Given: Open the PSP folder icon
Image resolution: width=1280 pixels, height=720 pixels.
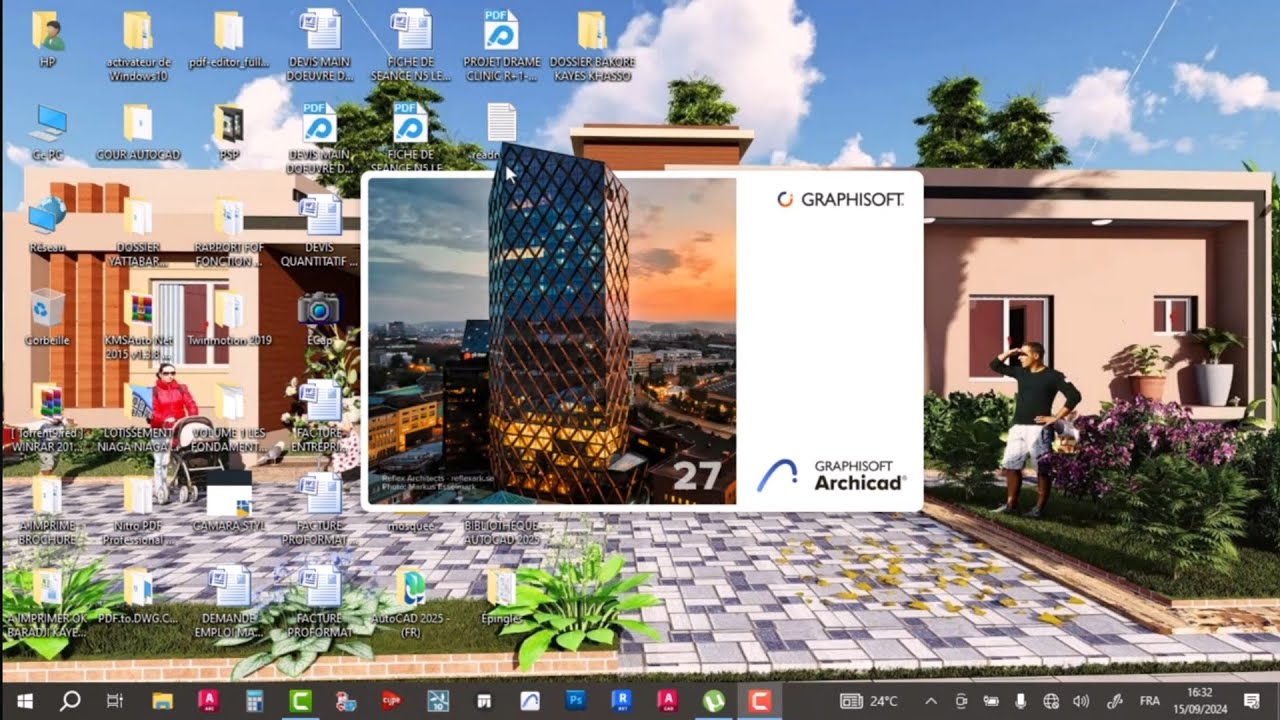Looking at the screenshot, I should pyautogui.click(x=228, y=123).
